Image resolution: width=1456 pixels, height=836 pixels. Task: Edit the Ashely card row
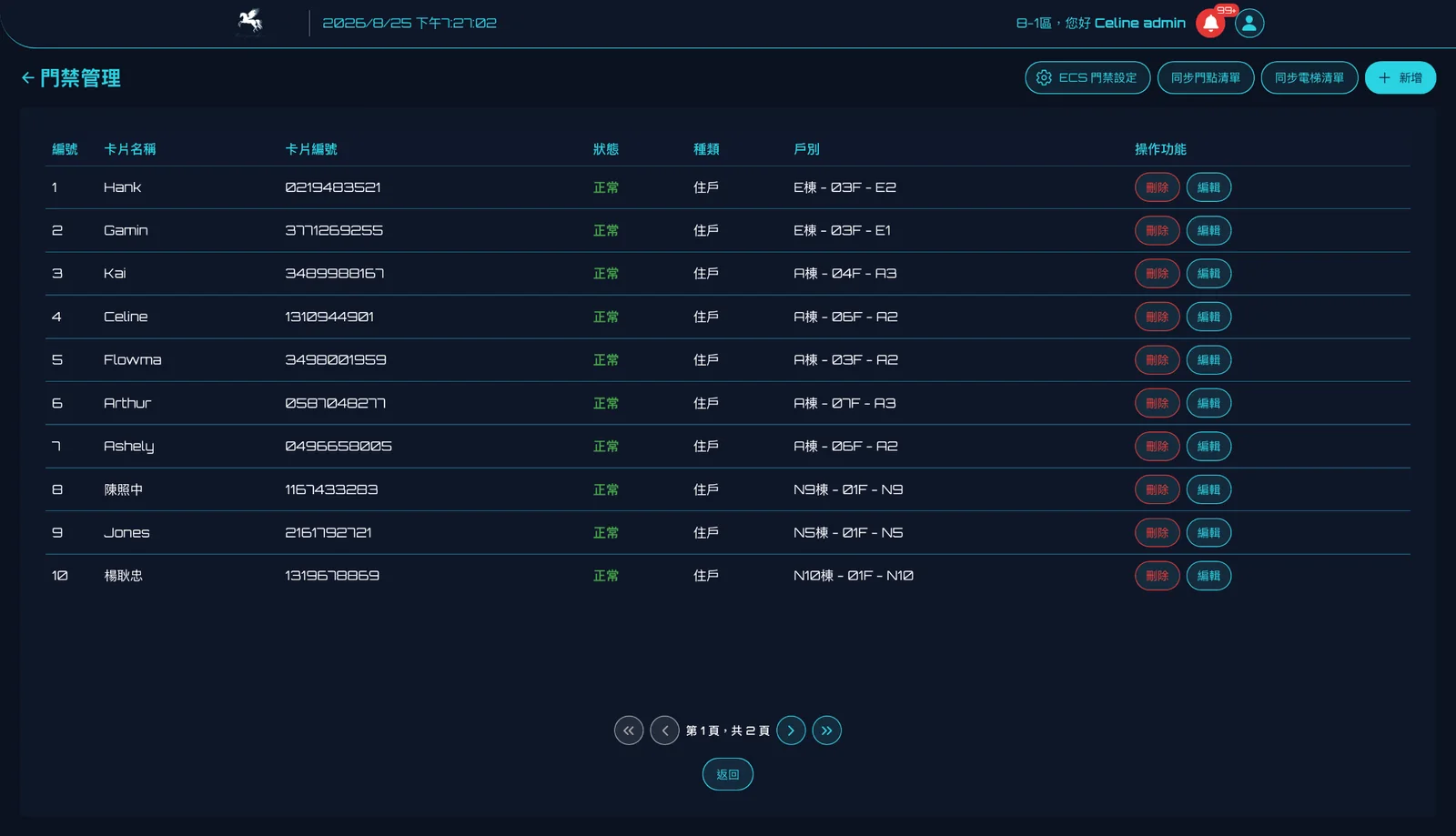tap(1209, 447)
